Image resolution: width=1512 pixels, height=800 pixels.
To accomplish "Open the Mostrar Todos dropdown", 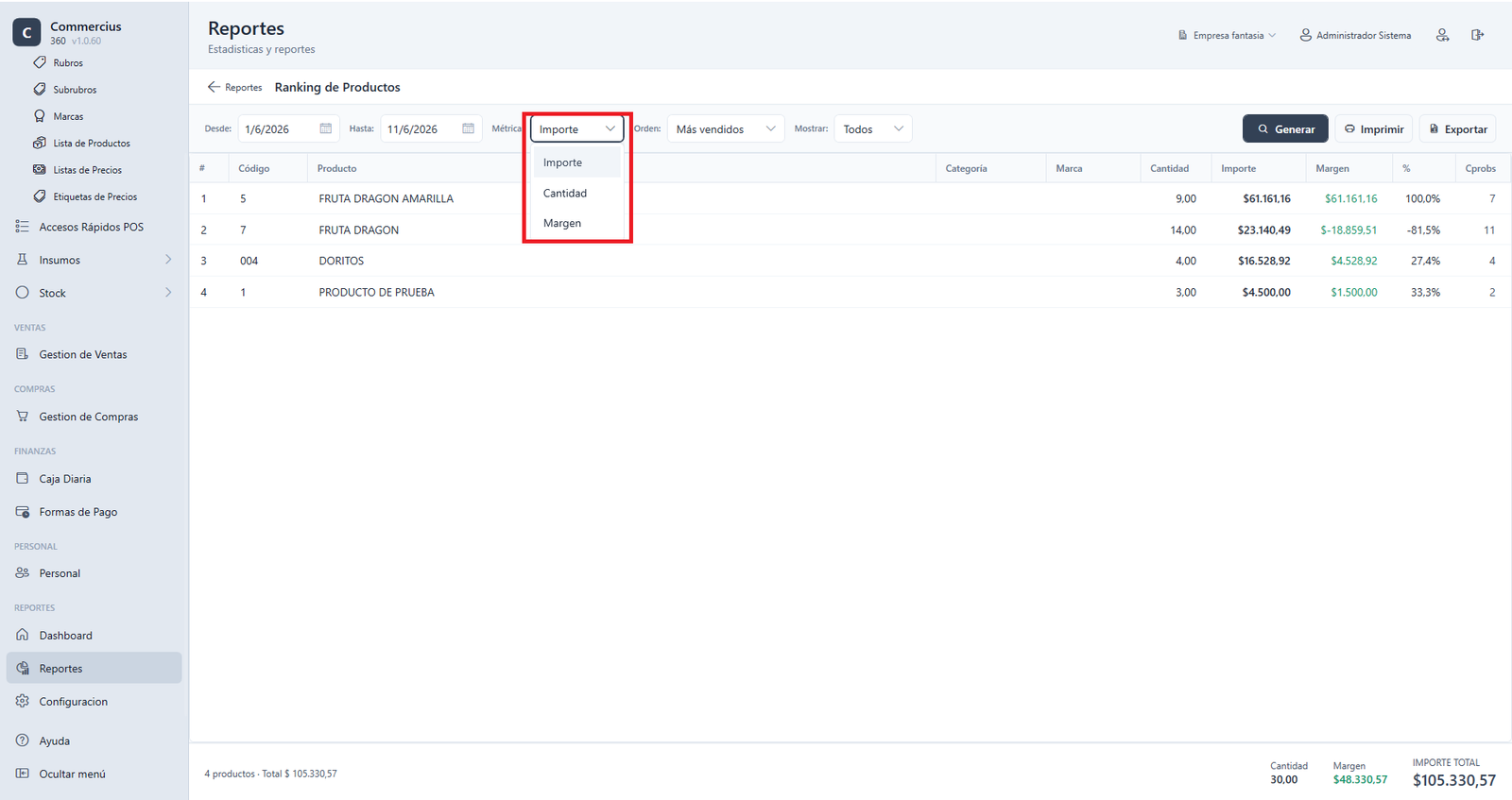I will click(x=873, y=128).
